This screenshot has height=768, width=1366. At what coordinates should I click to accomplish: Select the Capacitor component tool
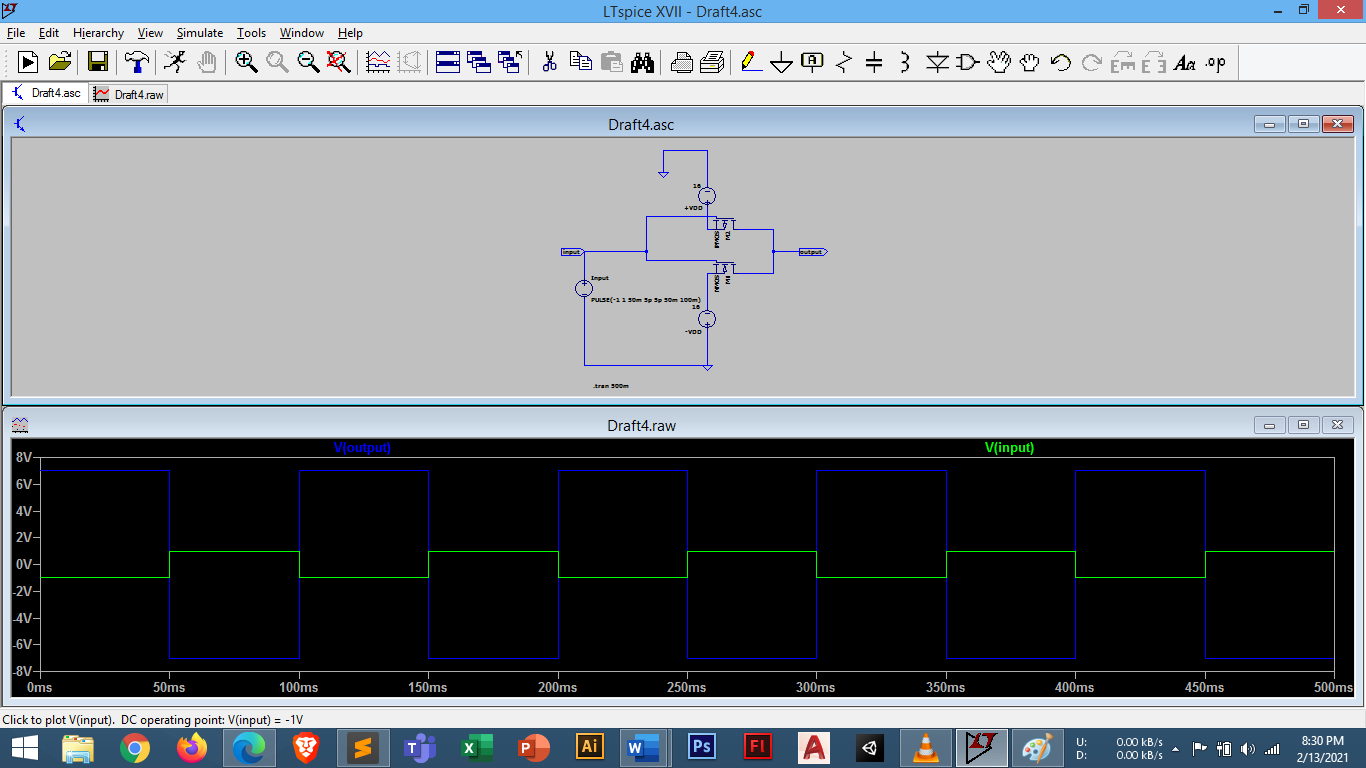tap(874, 62)
